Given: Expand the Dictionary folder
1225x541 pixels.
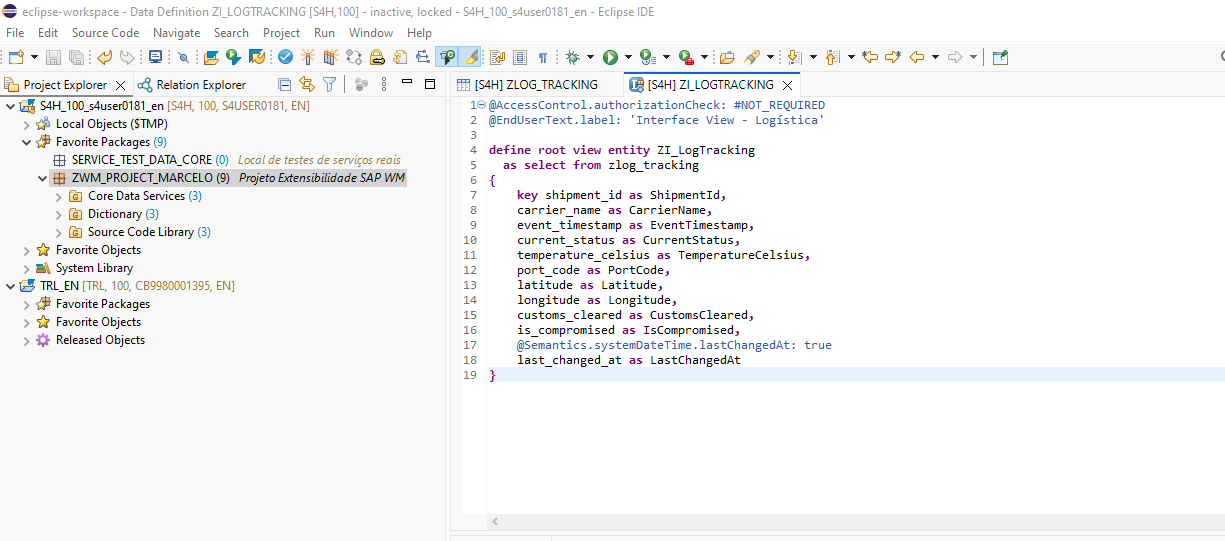Looking at the screenshot, I should pos(59,214).
